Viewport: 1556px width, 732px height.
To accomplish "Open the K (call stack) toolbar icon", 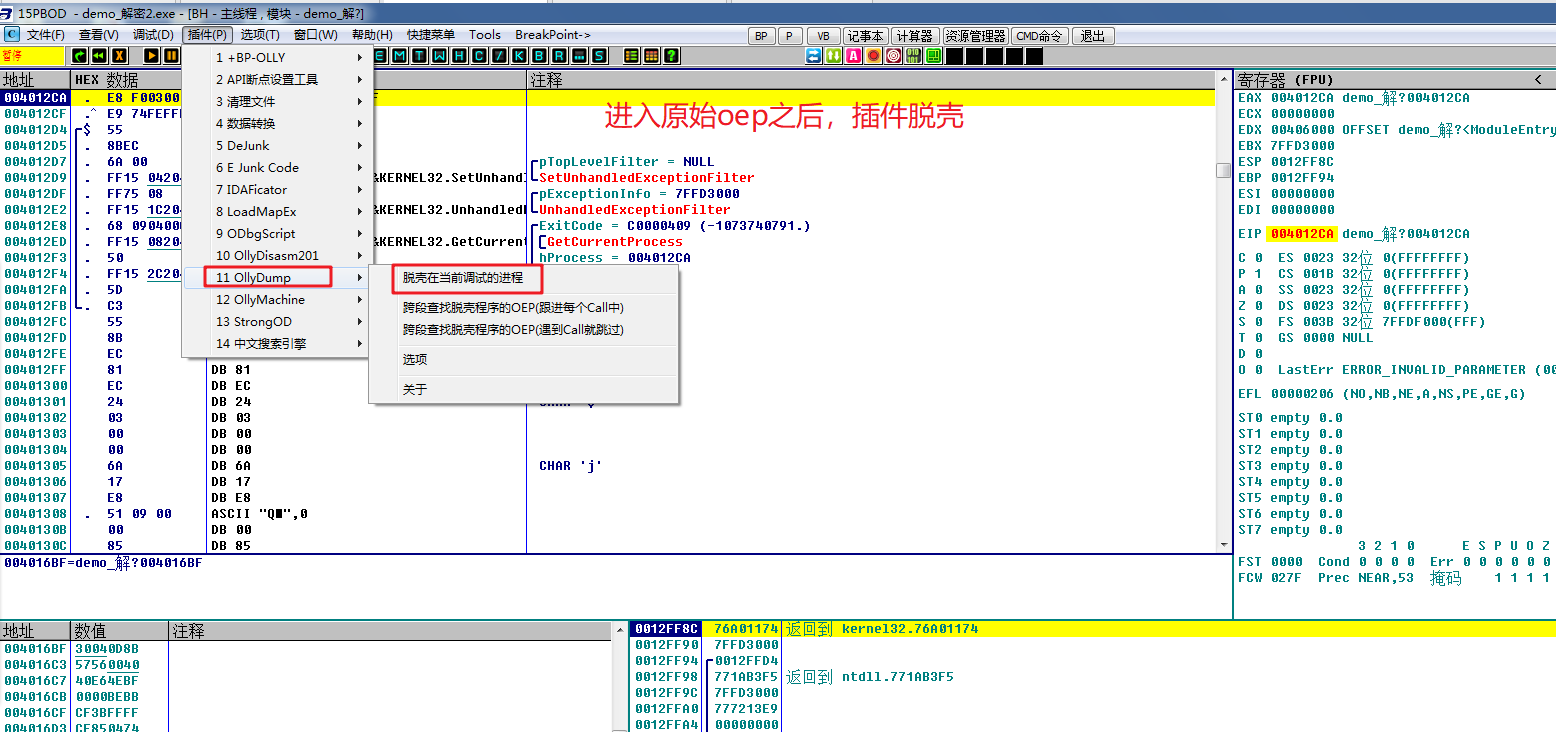I will (519, 56).
